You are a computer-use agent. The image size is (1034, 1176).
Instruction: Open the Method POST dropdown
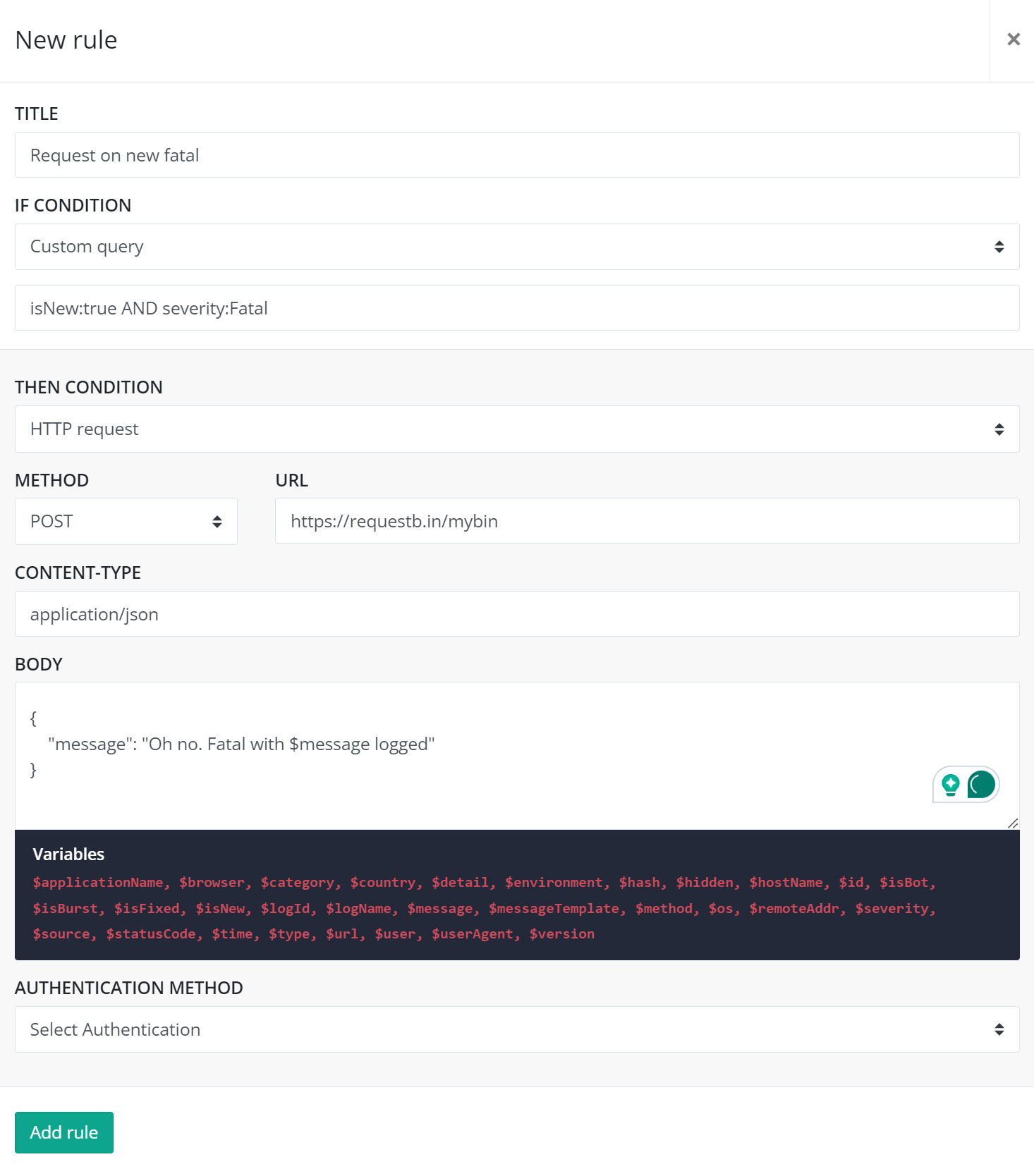click(126, 522)
